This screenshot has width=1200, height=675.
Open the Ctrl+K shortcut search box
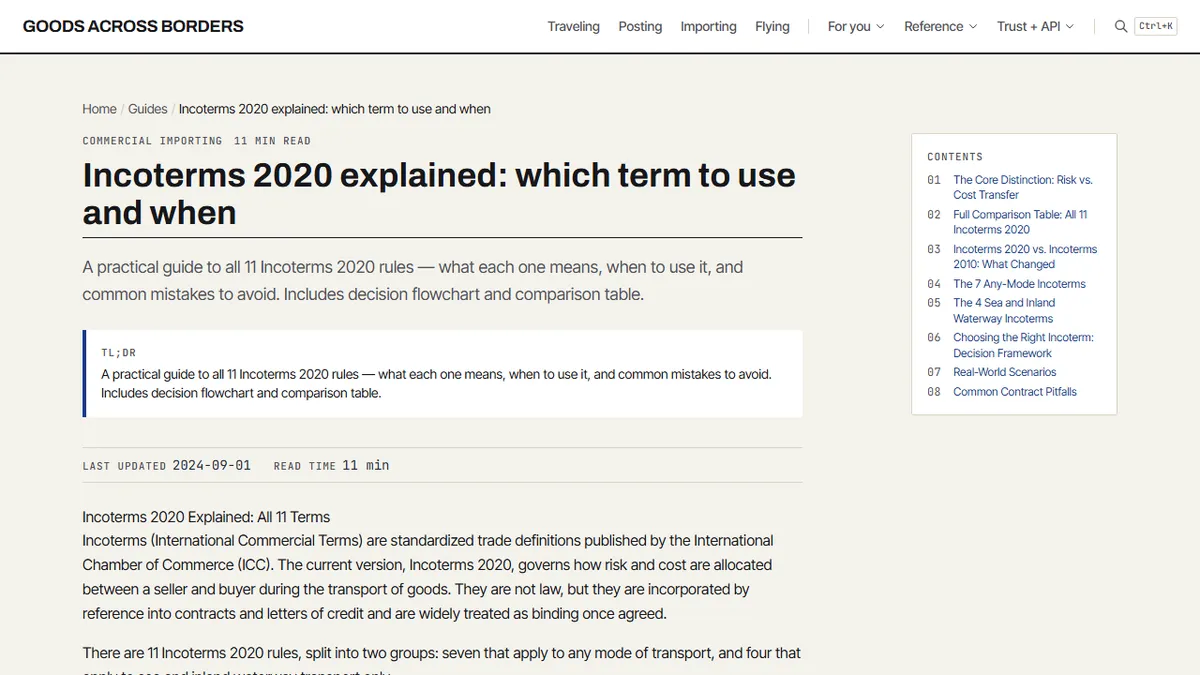(1156, 27)
